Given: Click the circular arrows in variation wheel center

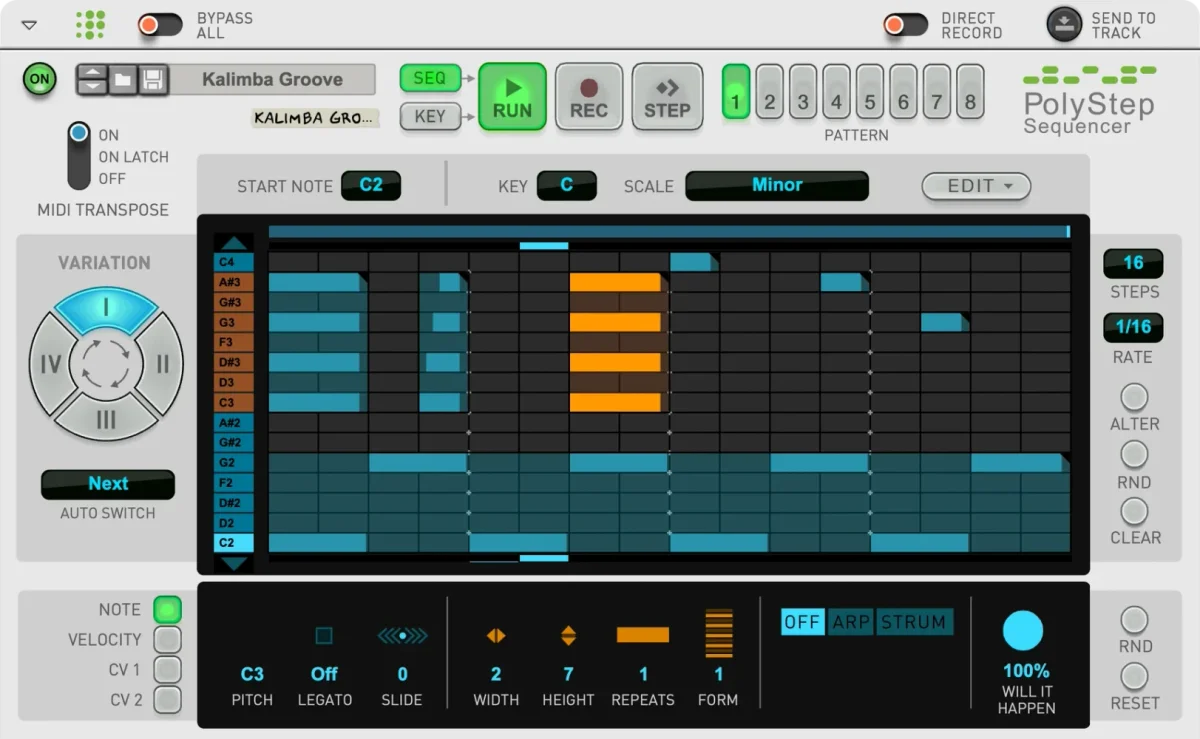Looking at the screenshot, I should click(x=106, y=363).
